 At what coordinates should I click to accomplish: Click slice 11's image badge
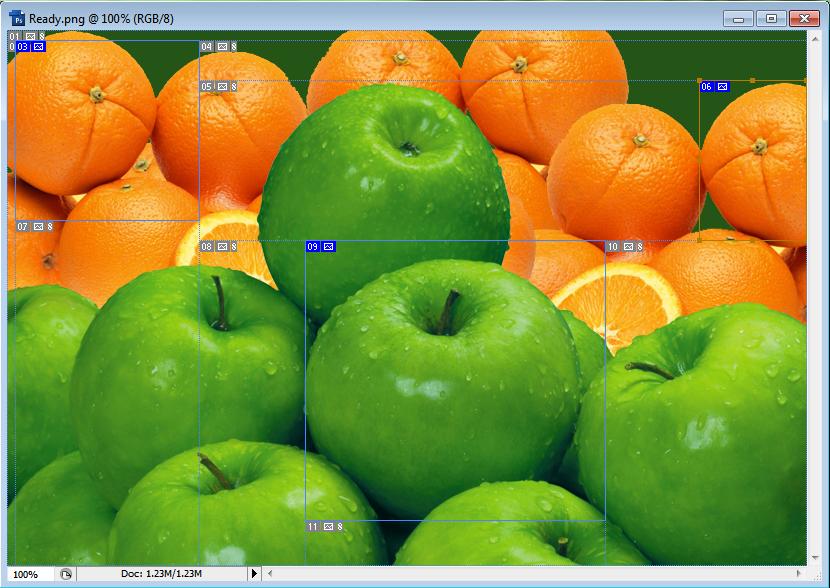point(328,526)
